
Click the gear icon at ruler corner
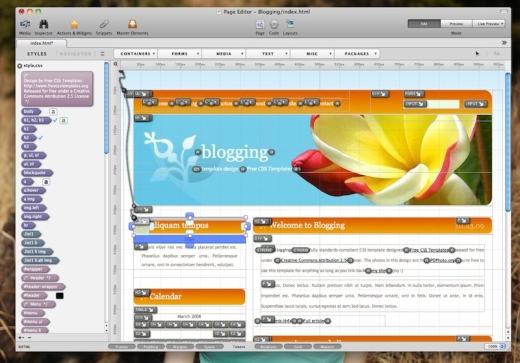115,64
